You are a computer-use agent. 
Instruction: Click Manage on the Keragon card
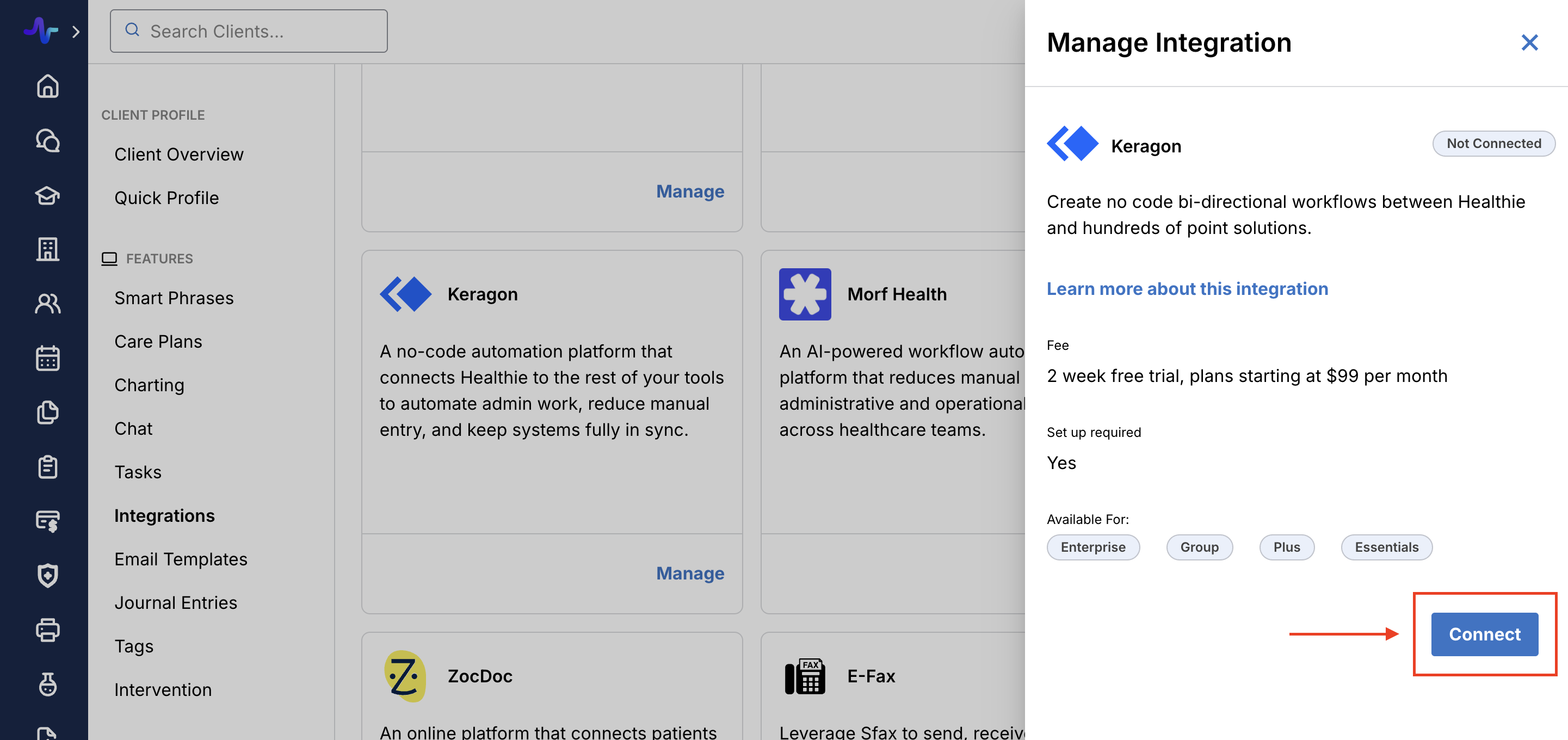pyautogui.click(x=690, y=572)
